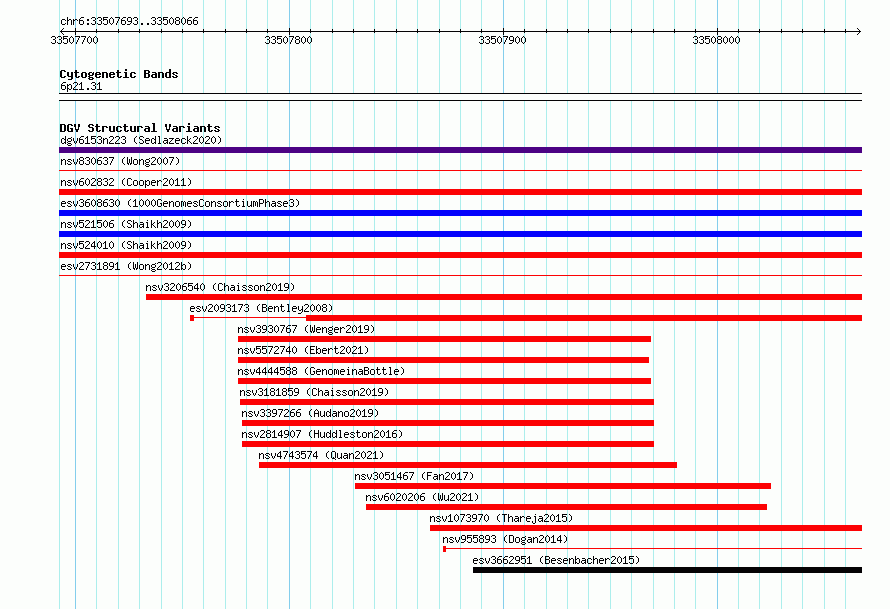Screen dimensions: 890x609
Task: Open esv2731891 (Wong2012b) label
Action: tap(126, 266)
